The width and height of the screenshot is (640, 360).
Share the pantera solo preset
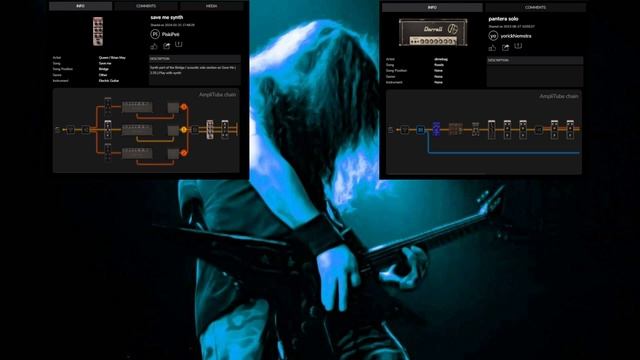(x=505, y=48)
